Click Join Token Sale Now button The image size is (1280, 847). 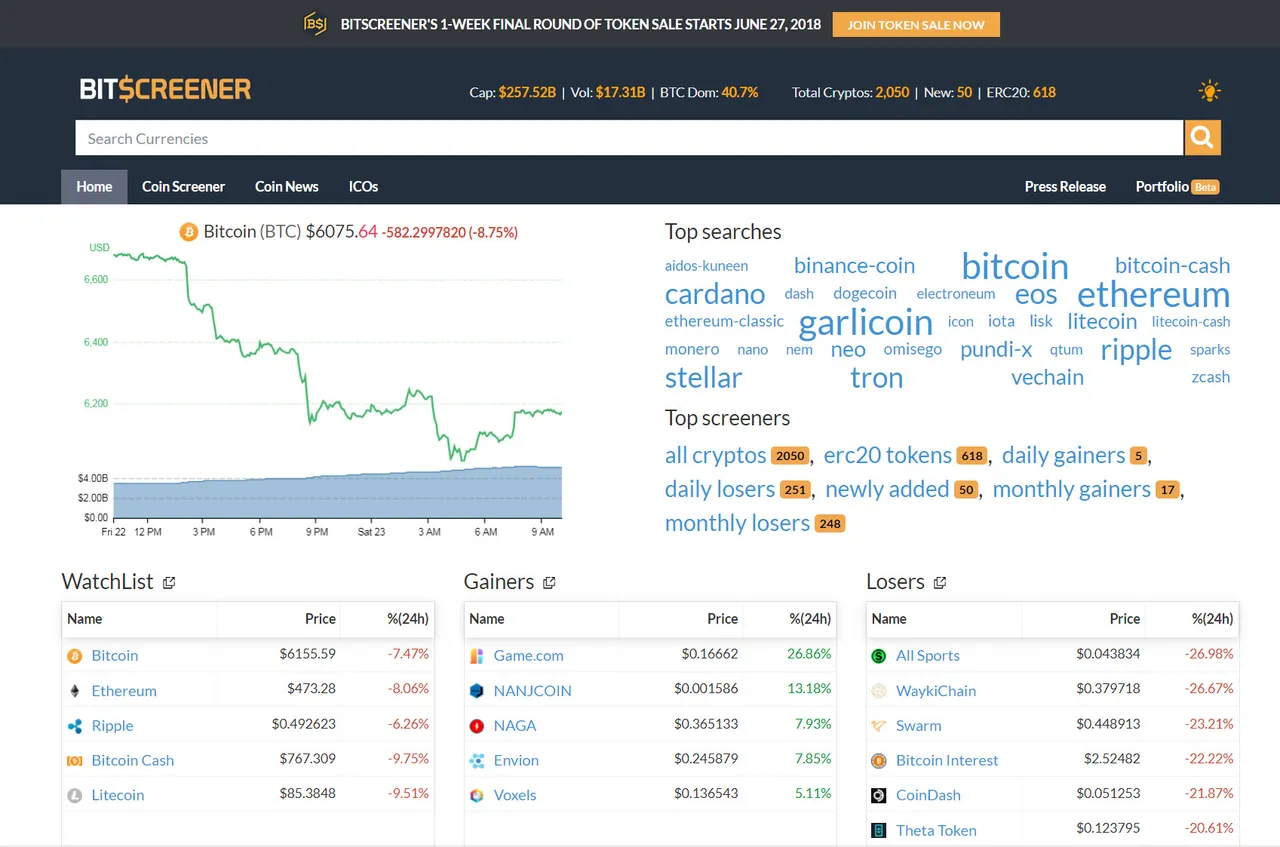[x=916, y=25]
